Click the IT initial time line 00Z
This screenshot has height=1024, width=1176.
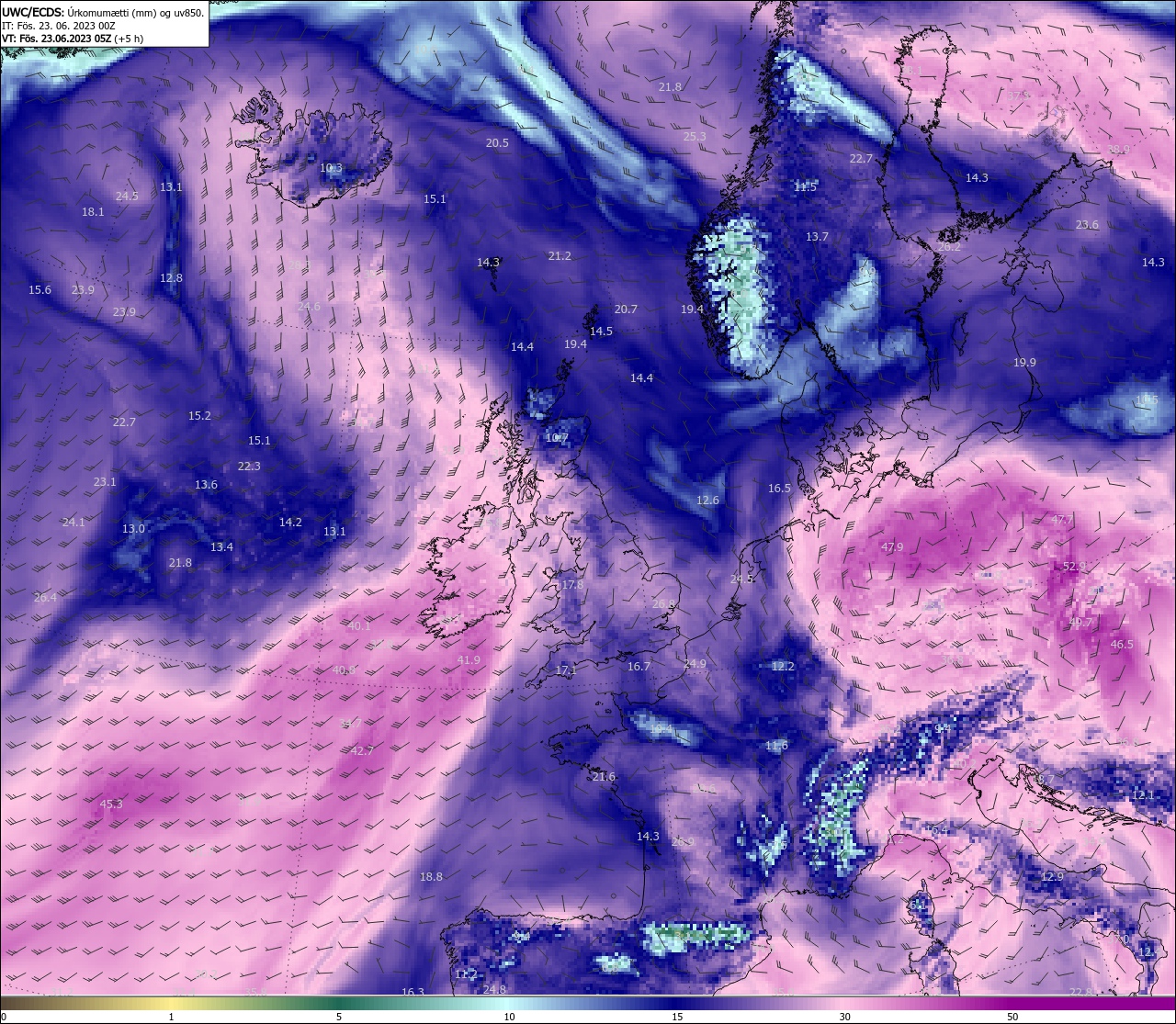pyautogui.click(x=58, y=26)
